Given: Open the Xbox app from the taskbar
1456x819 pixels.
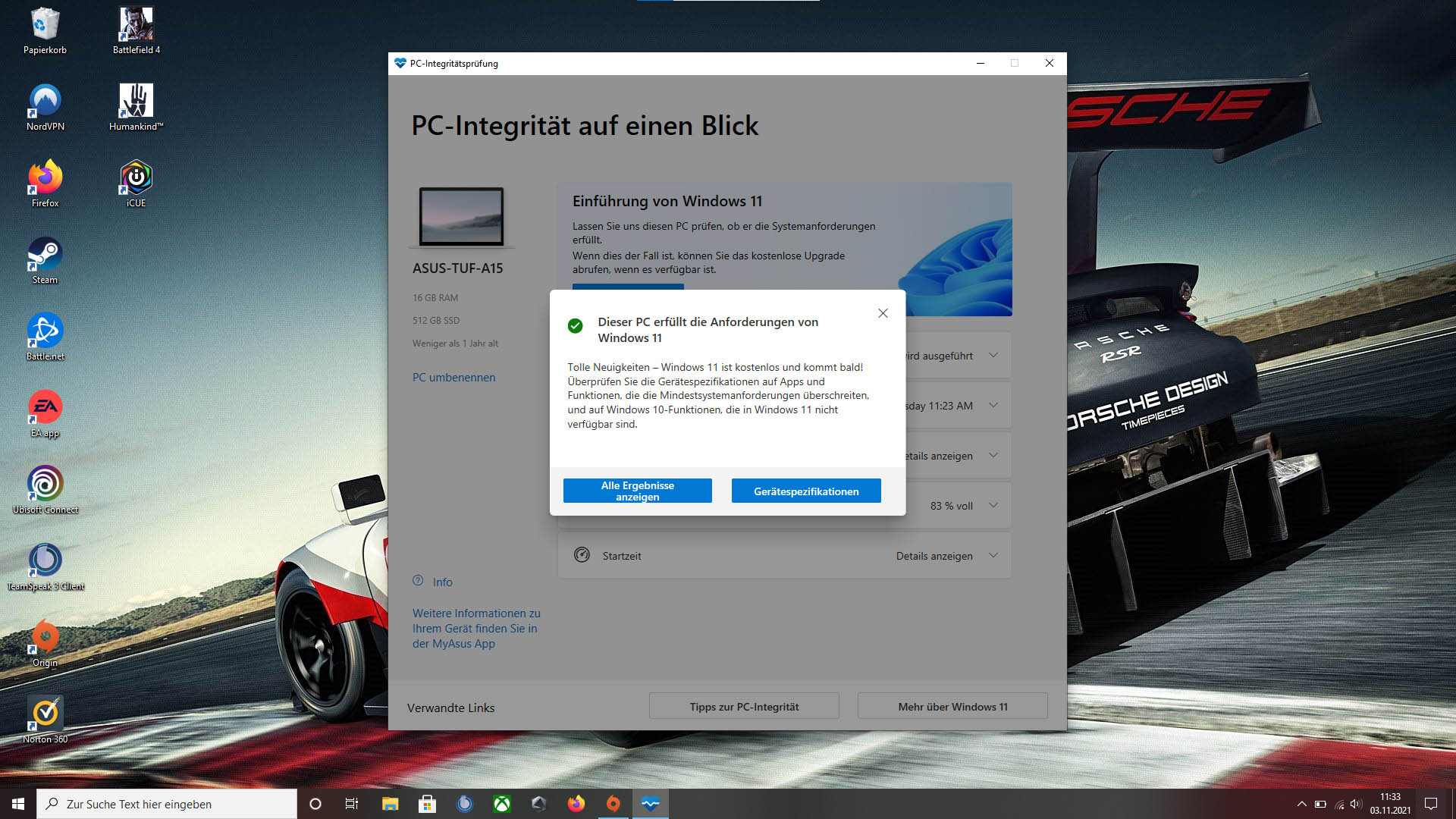Looking at the screenshot, I should coord(502,804).
